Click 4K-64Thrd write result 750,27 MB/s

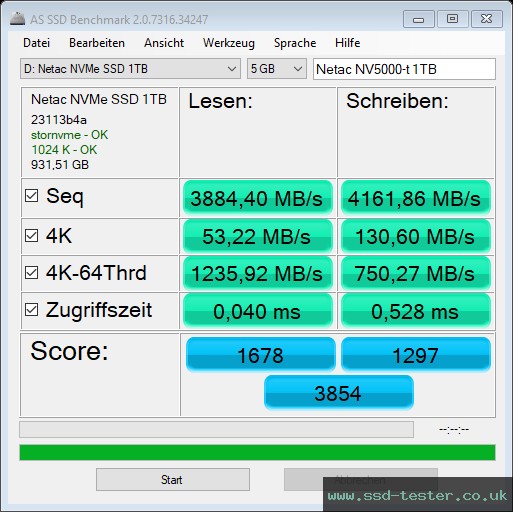pyautogui.click(x=416, y=273)
